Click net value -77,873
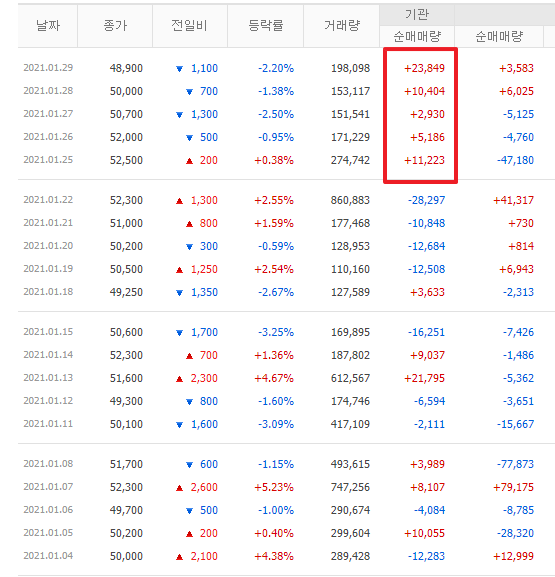 (x=515, y=464)
